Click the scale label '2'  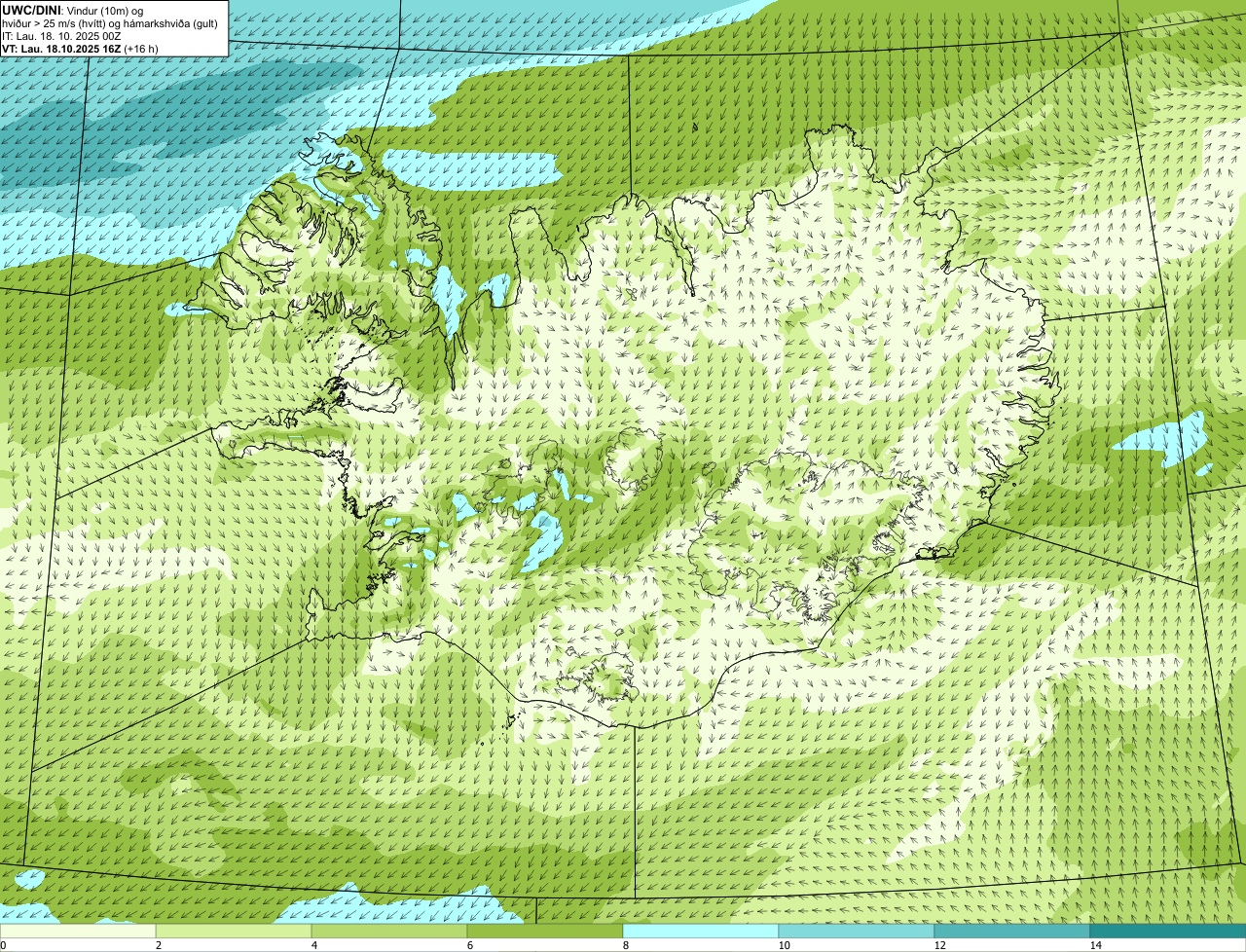point(158,945)
